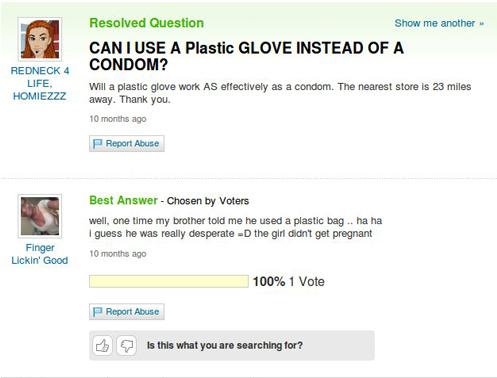Screen dimensions: 497x378
Task: Click the Resolved Question heading
Action: pos(146,23)
